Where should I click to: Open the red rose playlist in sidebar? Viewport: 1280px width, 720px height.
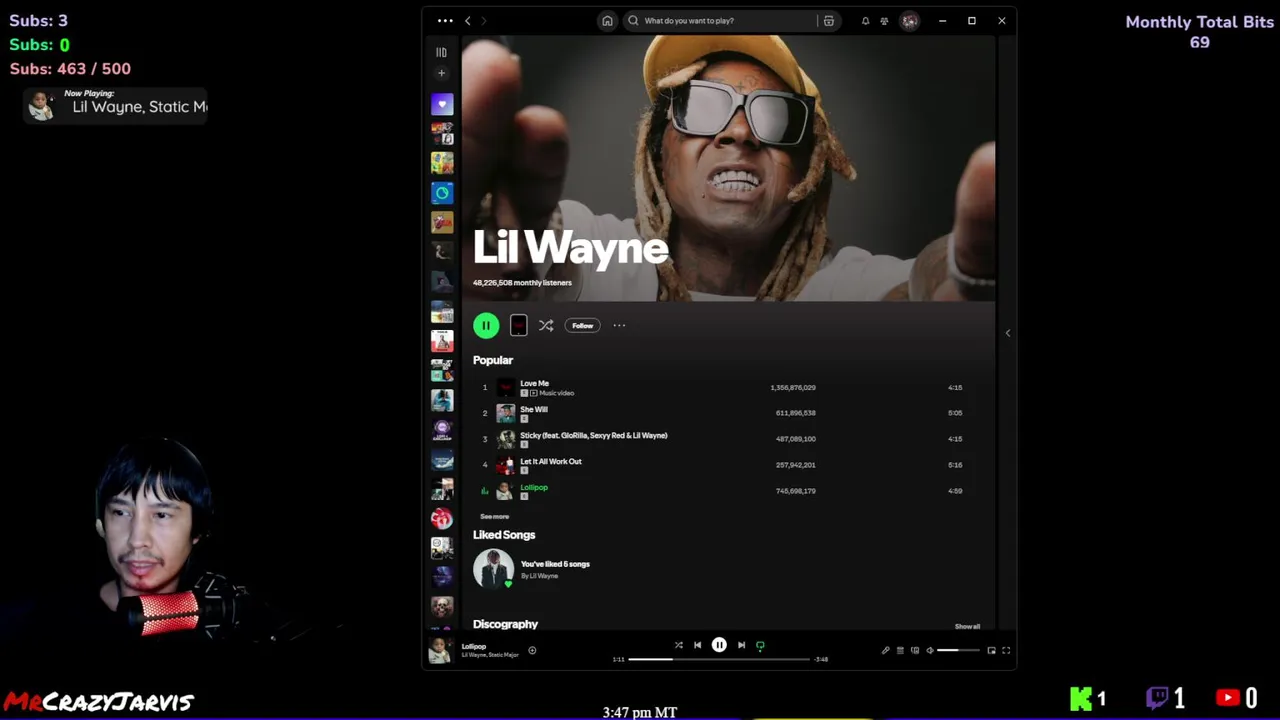pos(442,518)
